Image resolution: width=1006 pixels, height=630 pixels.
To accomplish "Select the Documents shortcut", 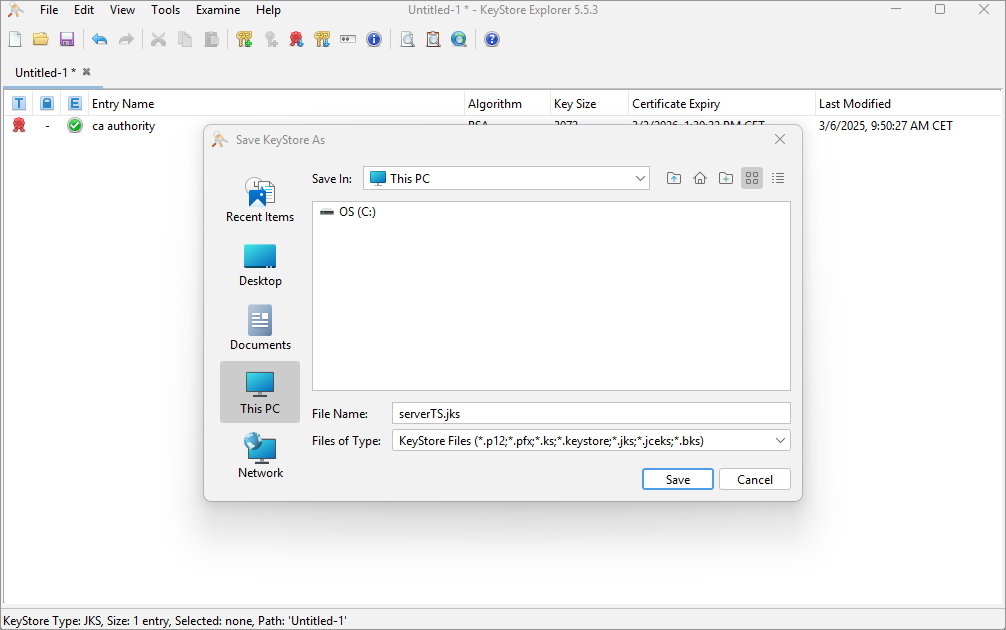I will [260, 328].
